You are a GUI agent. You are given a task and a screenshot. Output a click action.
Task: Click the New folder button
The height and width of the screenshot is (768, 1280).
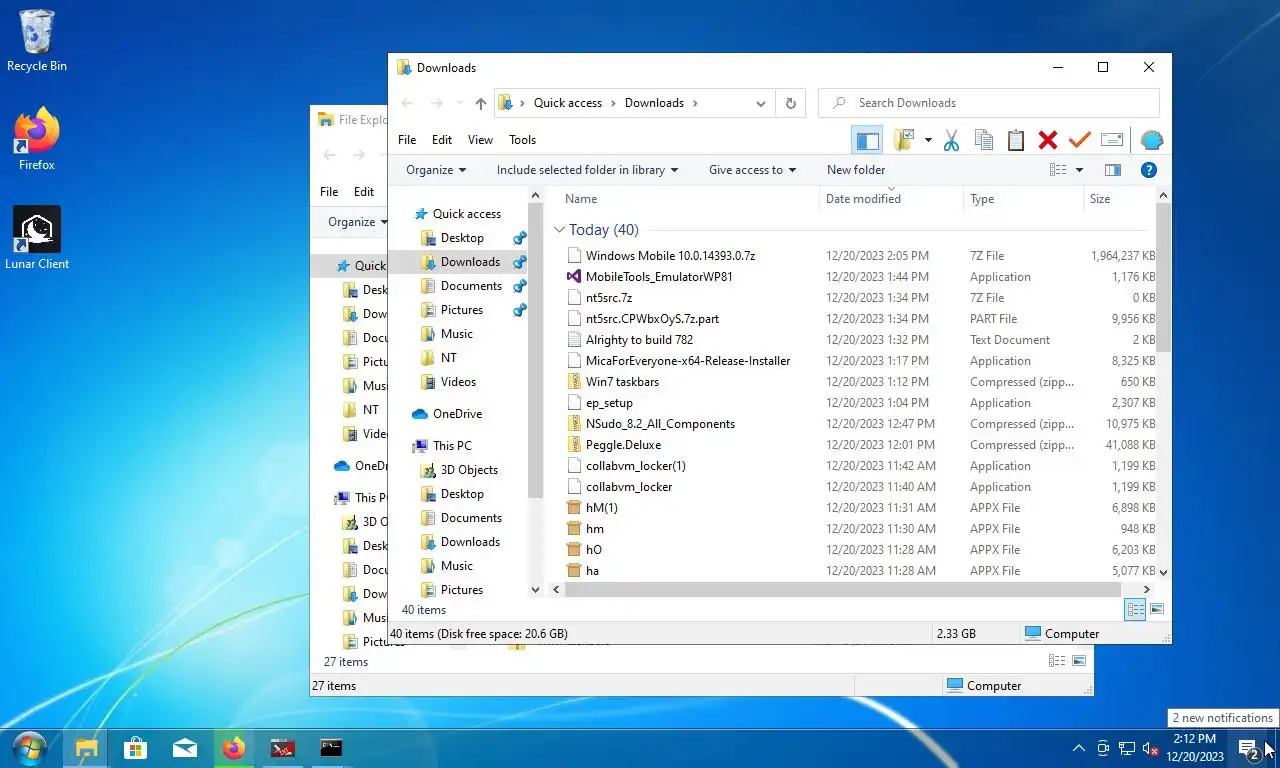pos(856,170)
